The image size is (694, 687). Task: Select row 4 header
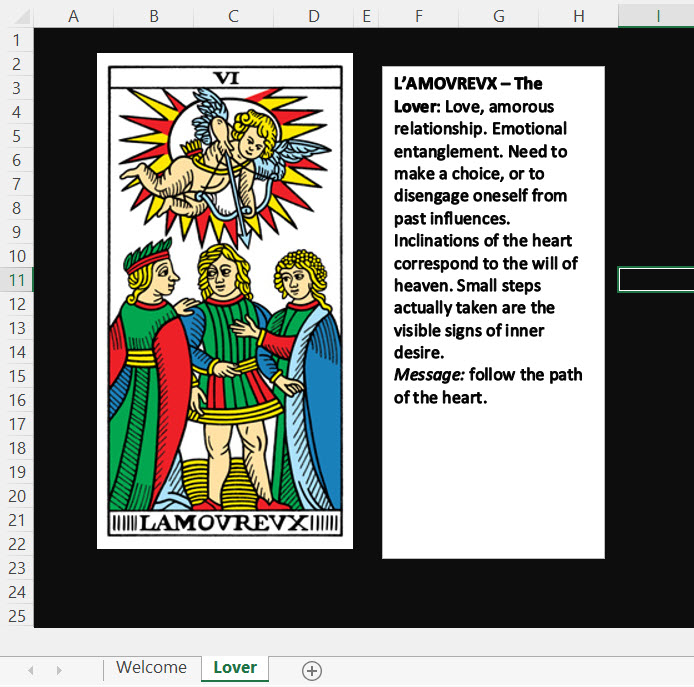(x=17, y=112)
